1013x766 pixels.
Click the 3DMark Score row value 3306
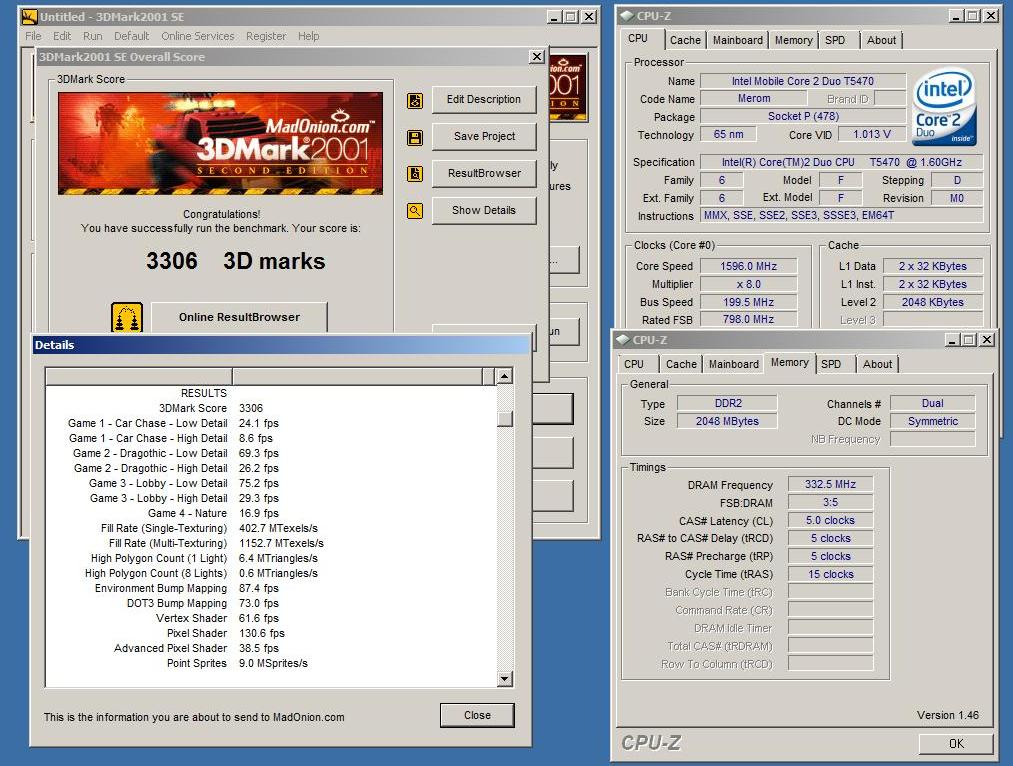coord(251,408)
